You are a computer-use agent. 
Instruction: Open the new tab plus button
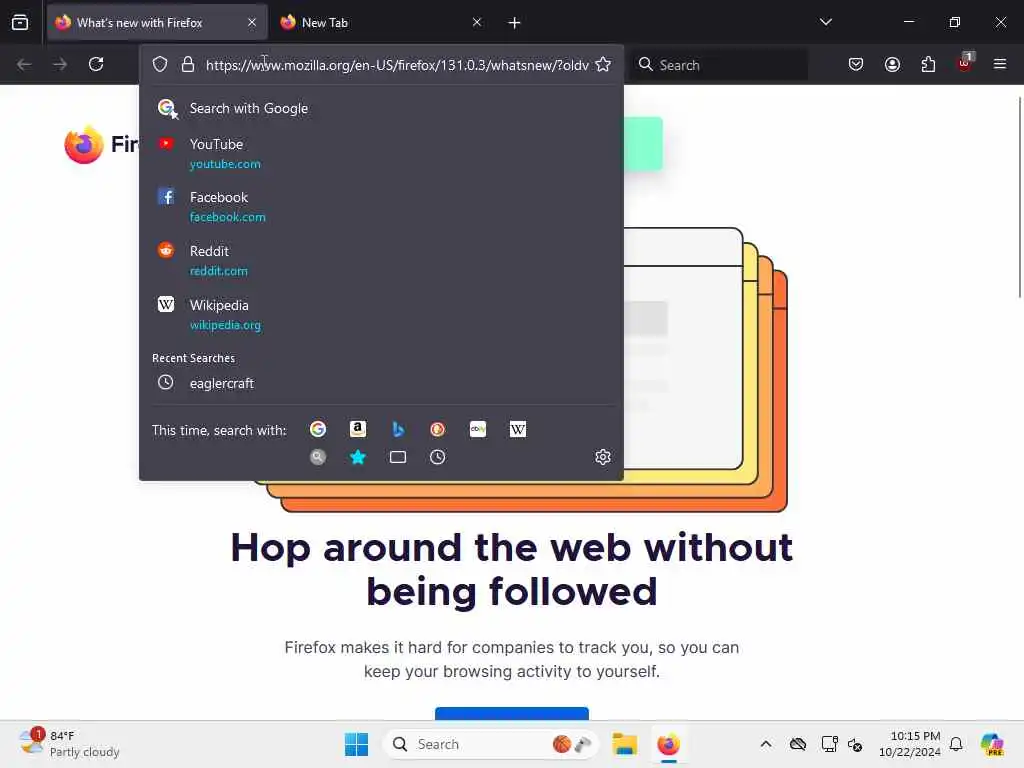(x=515, y=23)
